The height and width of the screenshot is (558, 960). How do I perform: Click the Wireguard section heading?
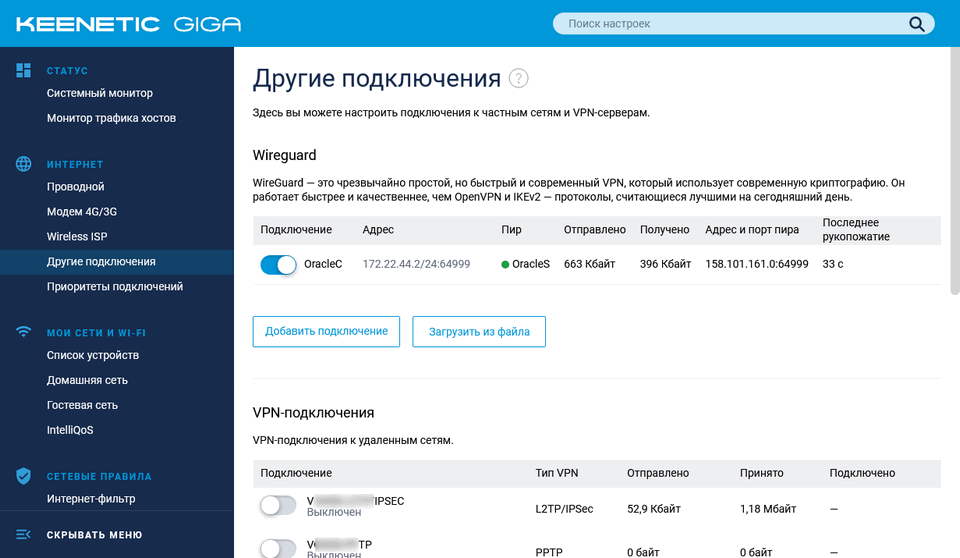click(285, 156)
